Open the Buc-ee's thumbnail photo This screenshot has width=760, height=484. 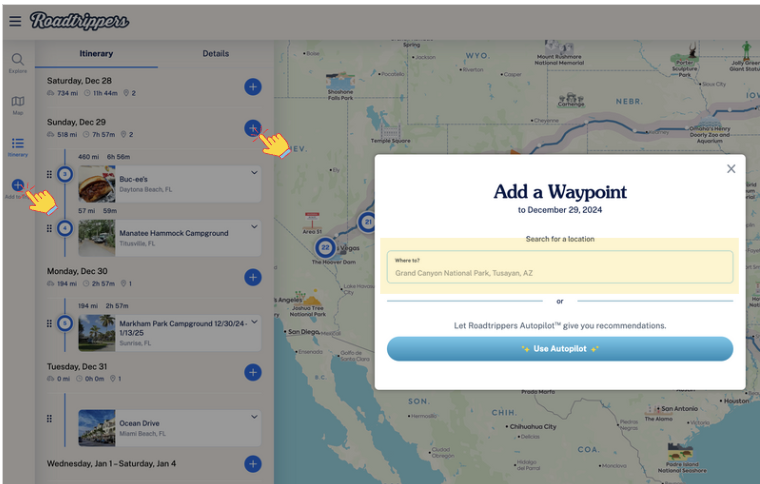[97, 184]
